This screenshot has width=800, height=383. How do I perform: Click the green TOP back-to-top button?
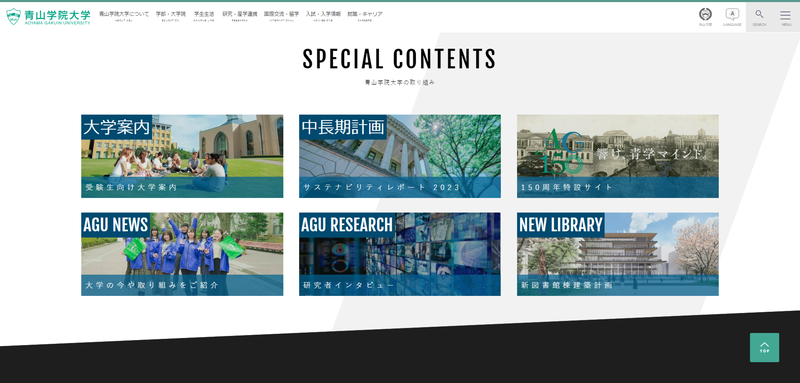coord(764,347)
